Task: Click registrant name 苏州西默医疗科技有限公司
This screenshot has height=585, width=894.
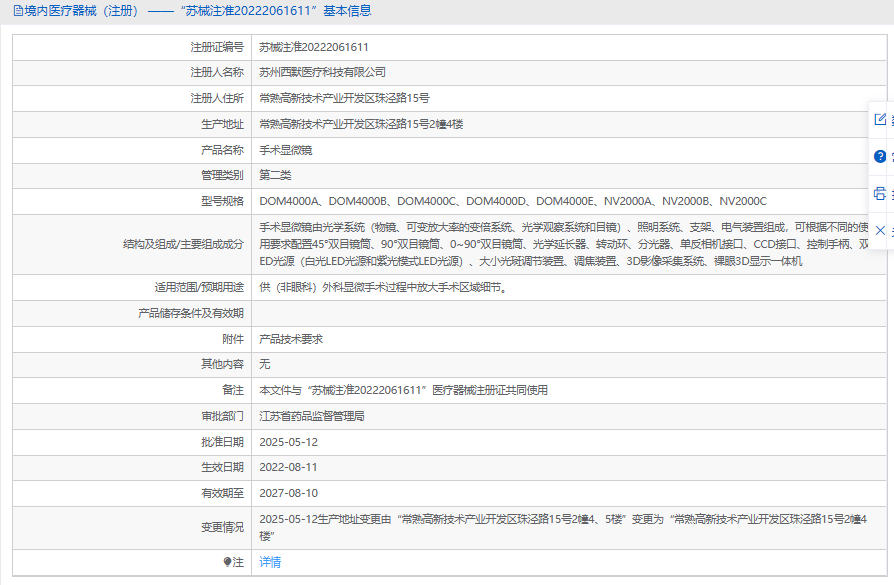Action: [x=322, y=73]
